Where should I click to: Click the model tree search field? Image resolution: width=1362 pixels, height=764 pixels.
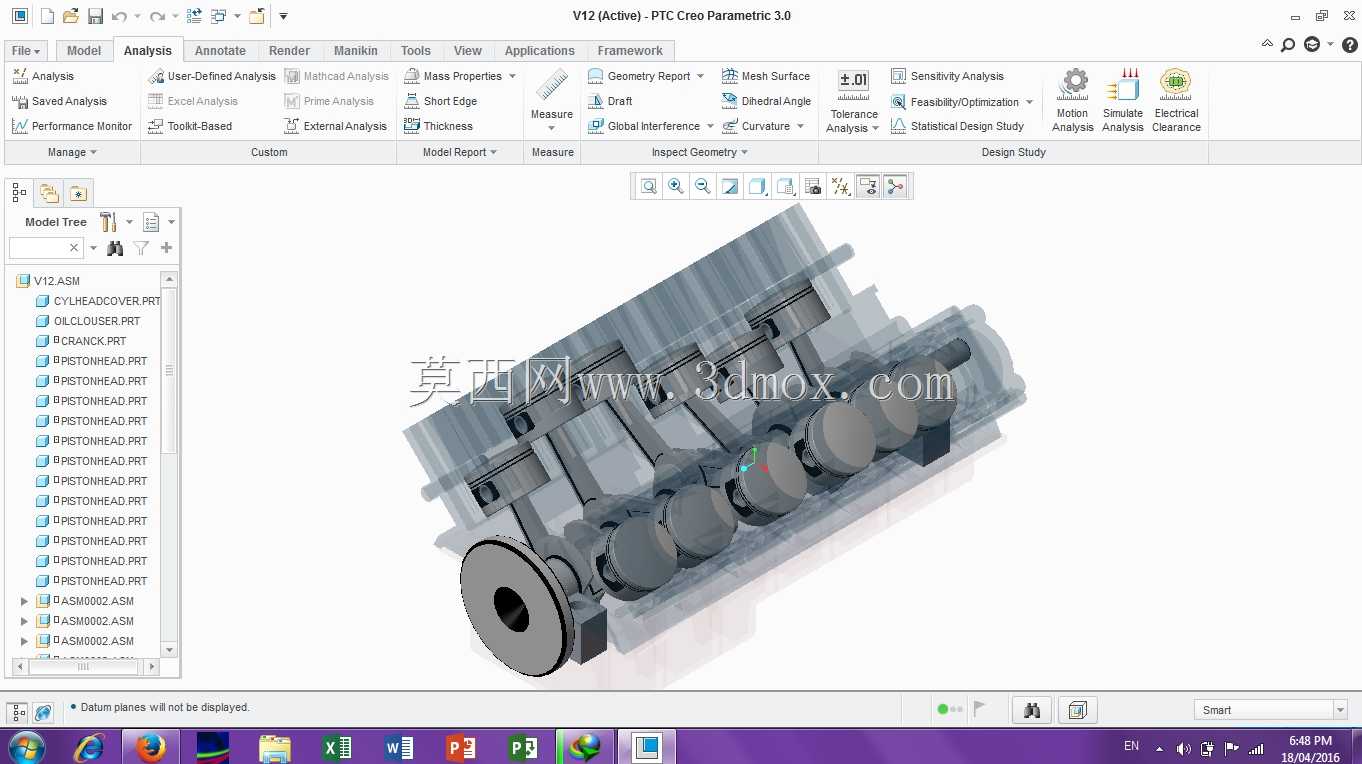click(45, 248)
